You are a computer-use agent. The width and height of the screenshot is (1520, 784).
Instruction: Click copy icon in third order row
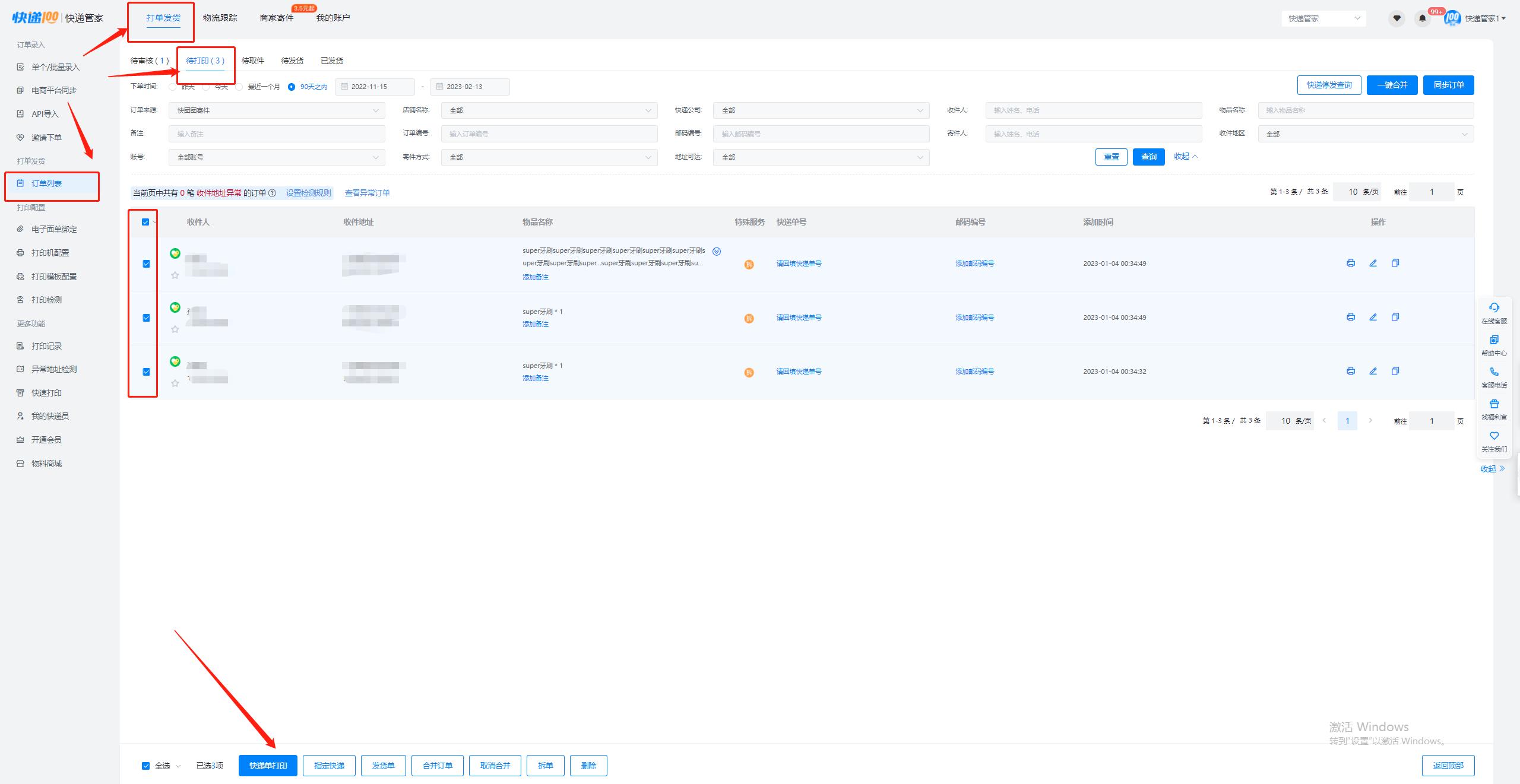tap(1395, 371)
